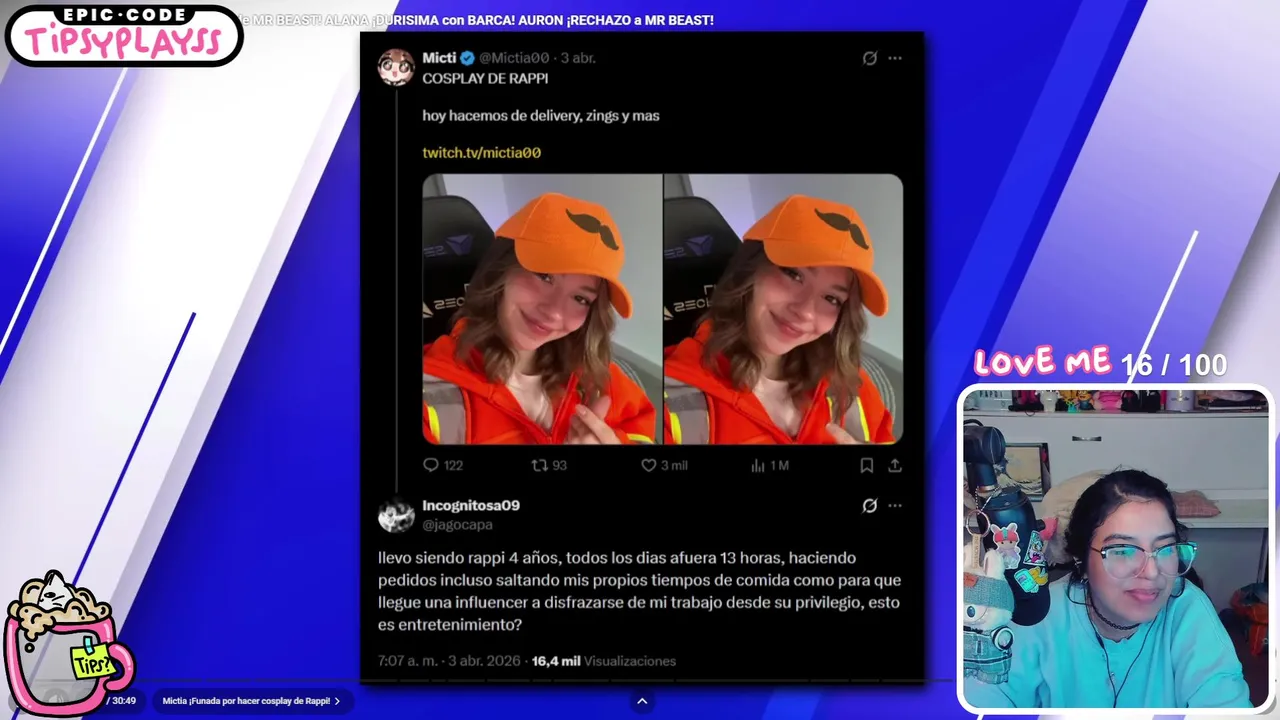Bookmark Micti's tweet
This screenshot has width=1280, height=720.
click(867, 465)
